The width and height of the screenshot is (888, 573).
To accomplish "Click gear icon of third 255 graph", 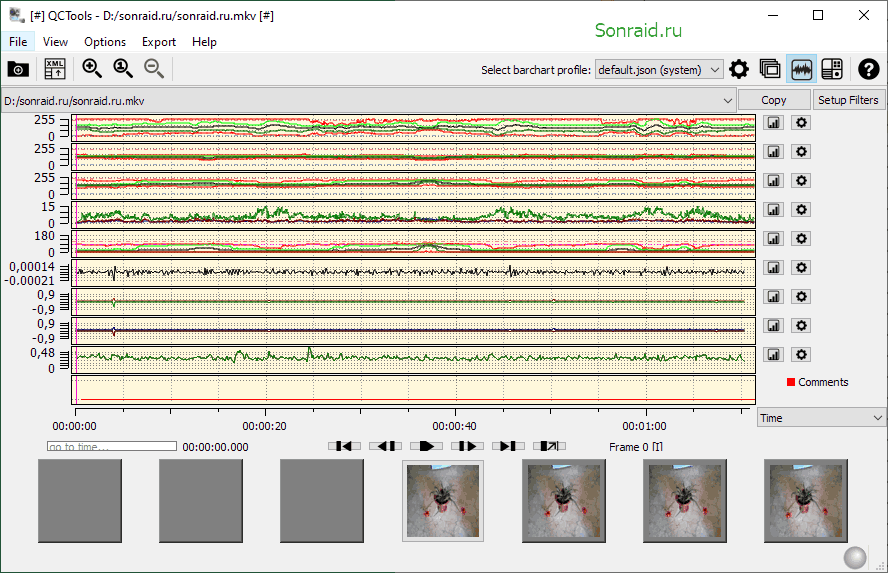I will [801, 180].
